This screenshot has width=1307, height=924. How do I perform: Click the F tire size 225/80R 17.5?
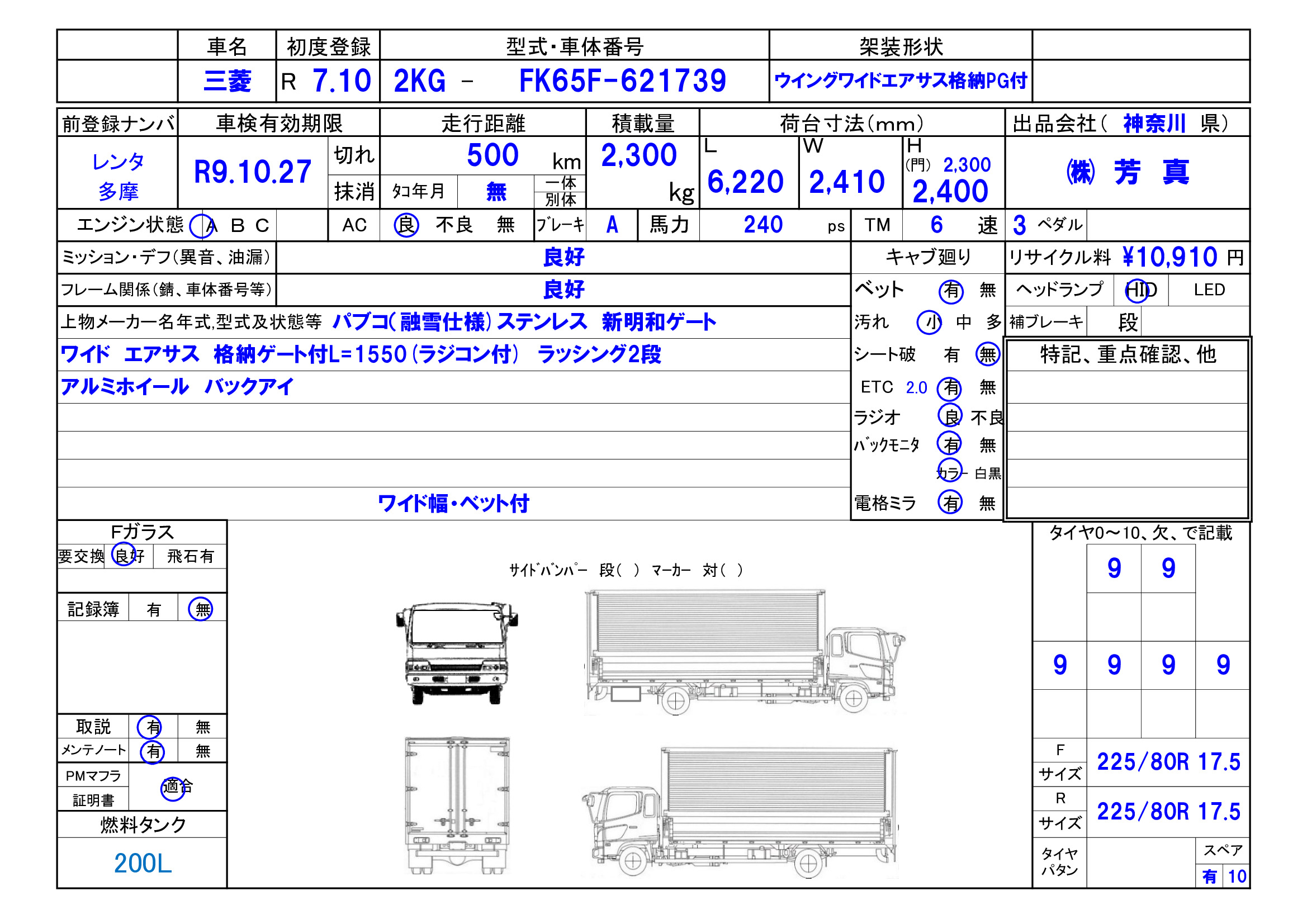pos(1168,762)
